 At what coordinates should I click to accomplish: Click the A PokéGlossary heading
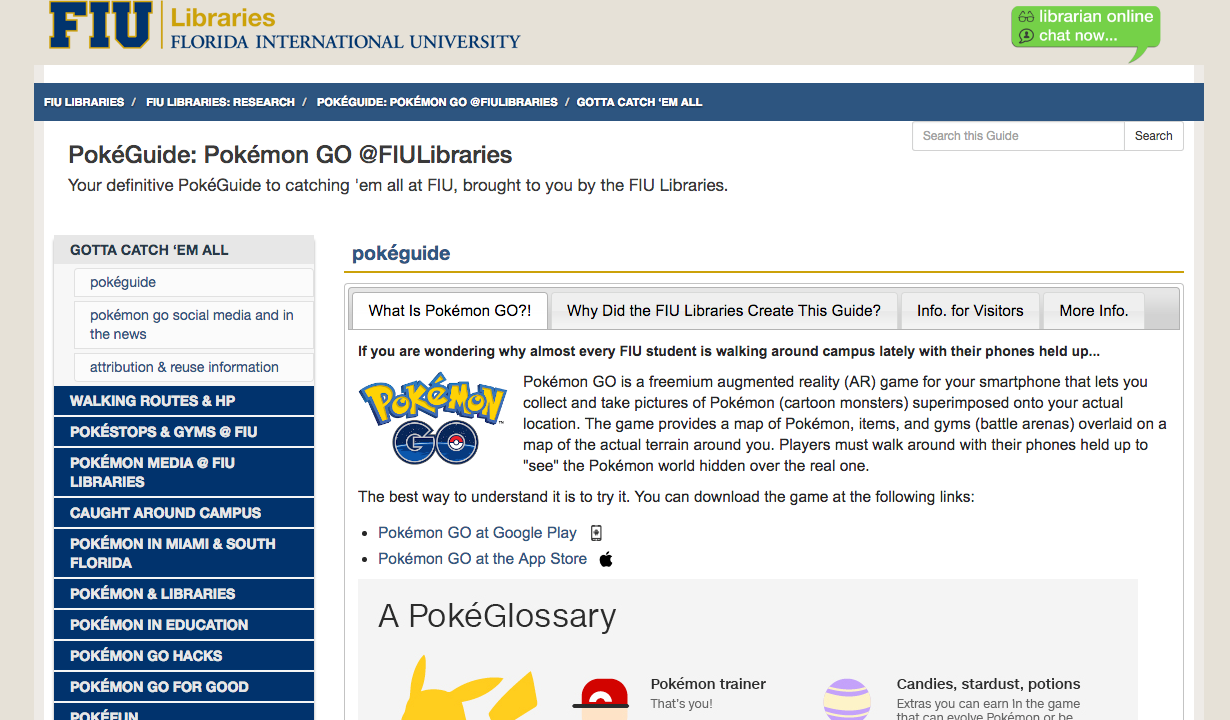click(x=497, y=615)
